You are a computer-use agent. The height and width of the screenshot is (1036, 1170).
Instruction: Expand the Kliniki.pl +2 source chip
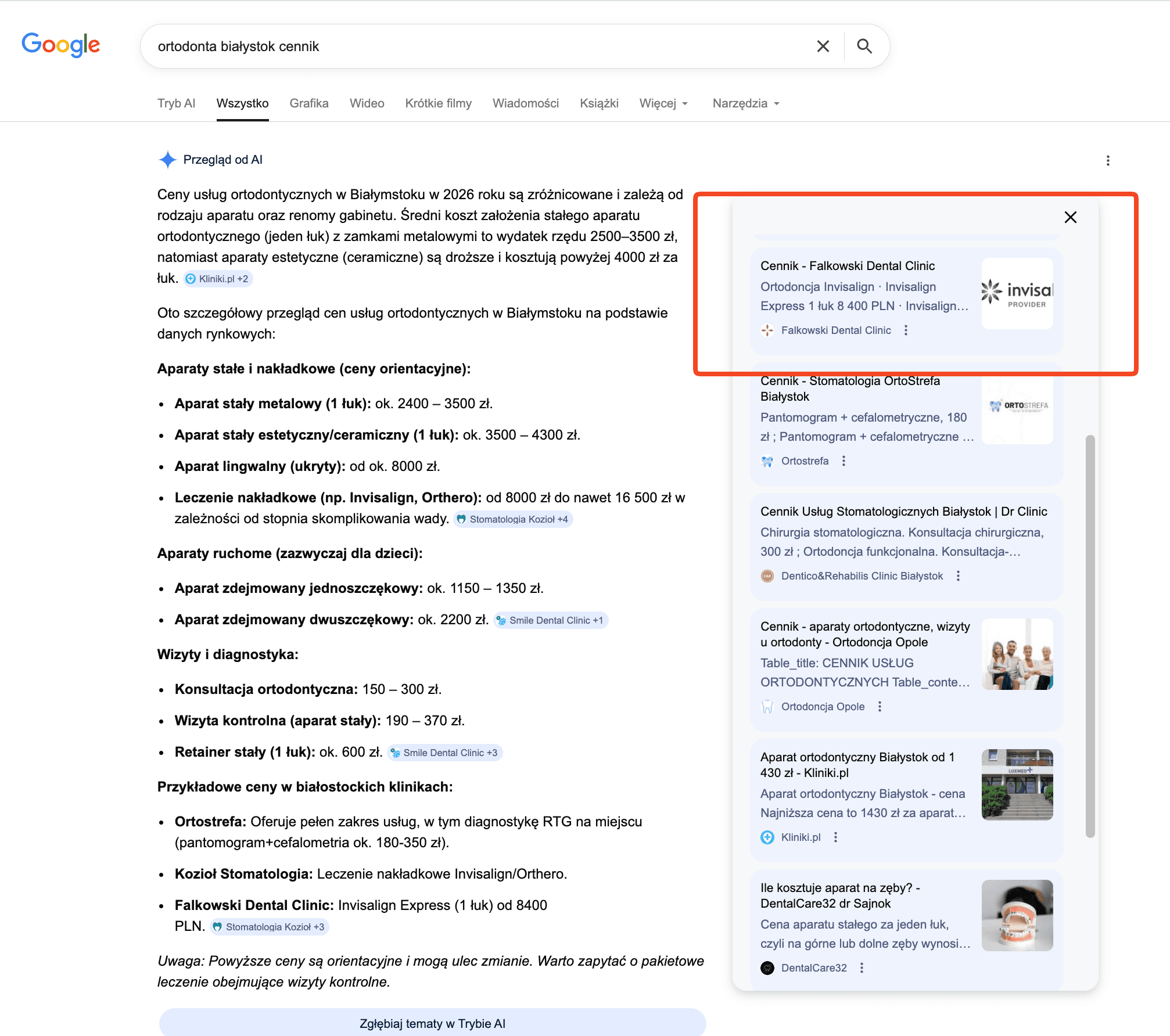(218, 279)
